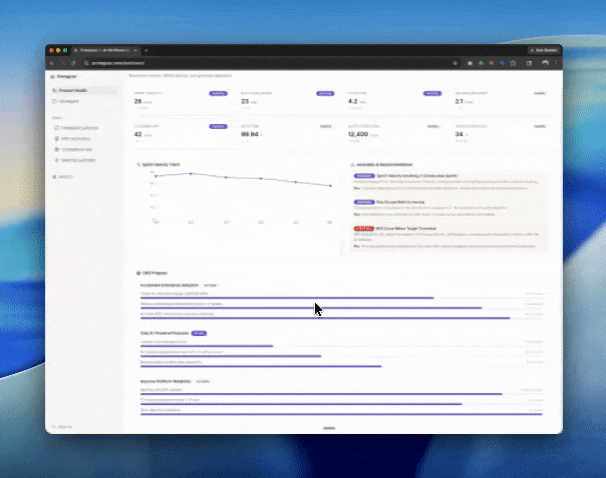Image resolution: width=606 pixels, height=478 pixels.
Task: Click the metric card showing 28
Action: 180,100
